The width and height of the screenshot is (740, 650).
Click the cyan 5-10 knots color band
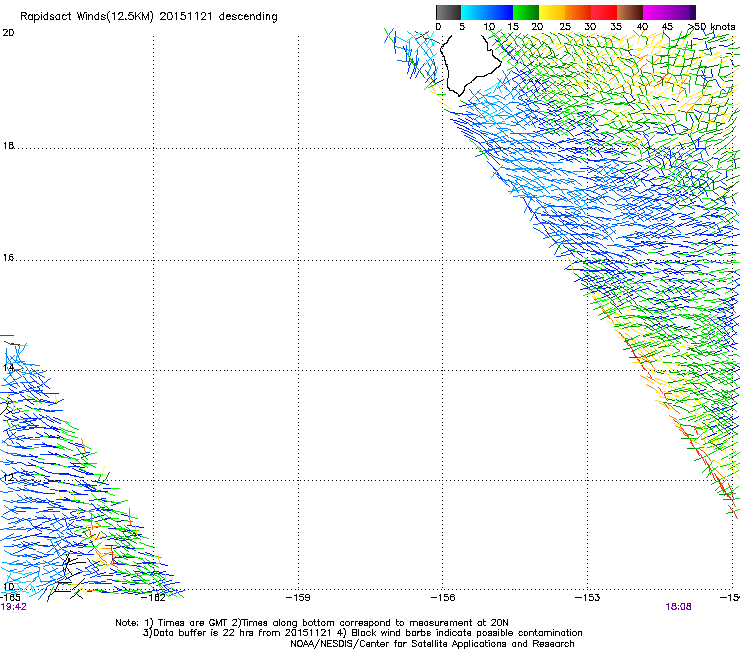[473, 12]
